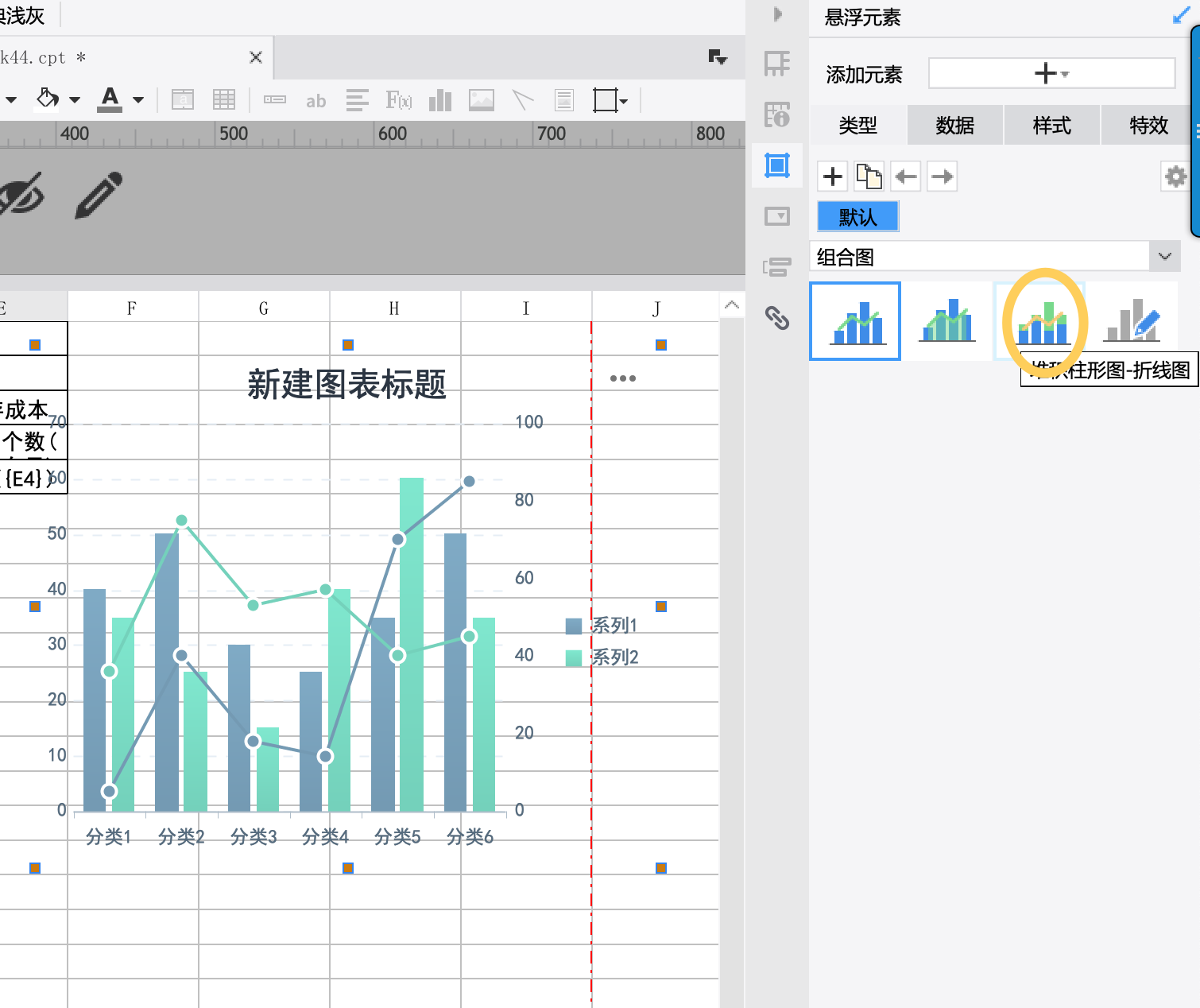
Task: Click the hyperlink chain icon in sidebar
Action: (776, 318)
